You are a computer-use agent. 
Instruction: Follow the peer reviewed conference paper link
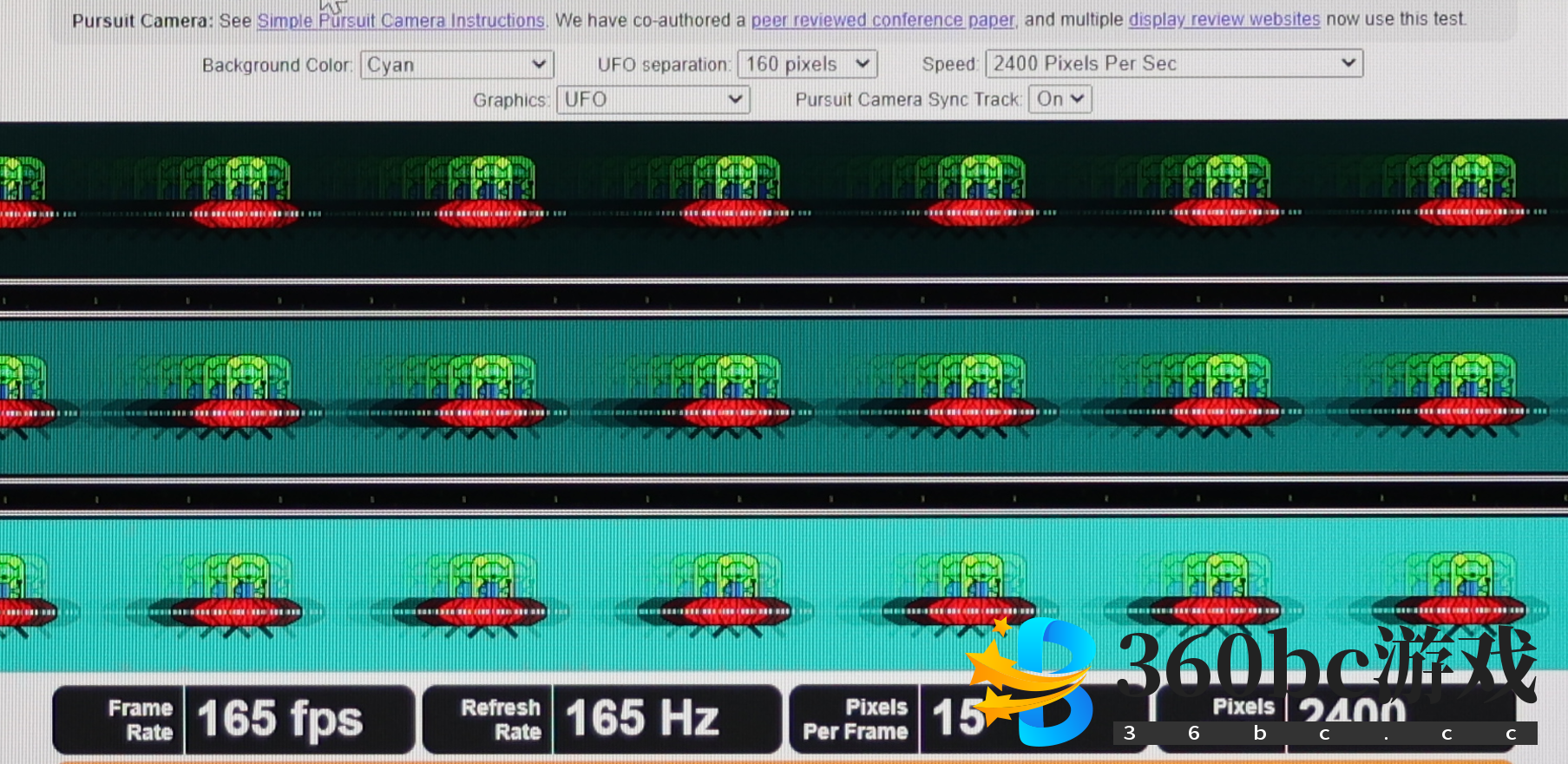pyautogui.click(x=882, y=20)
